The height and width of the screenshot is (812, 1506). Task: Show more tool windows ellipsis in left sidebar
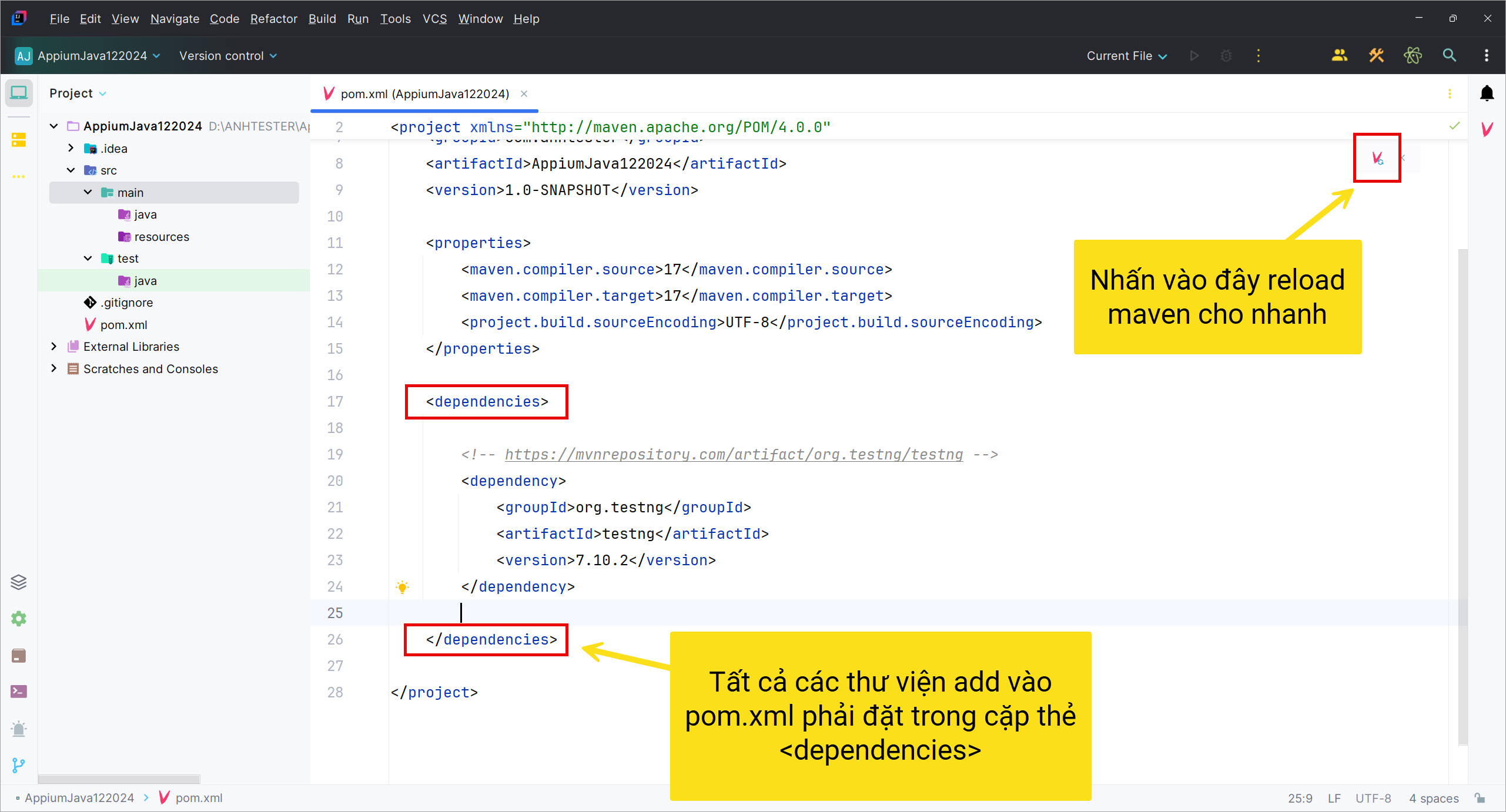pos(19,176)
